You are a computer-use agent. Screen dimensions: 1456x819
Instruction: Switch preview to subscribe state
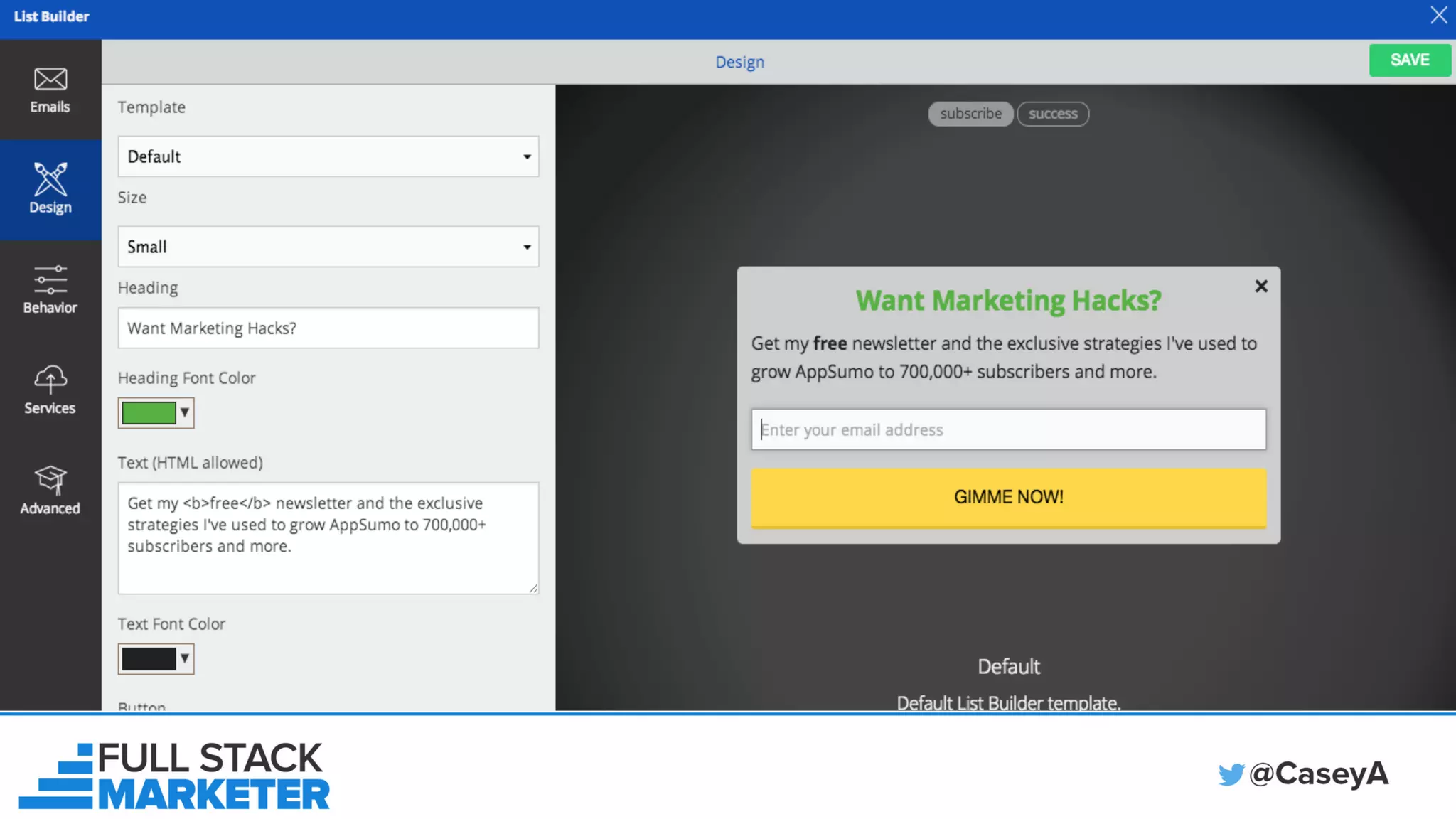pyautogui.click(x=970, y=114)
